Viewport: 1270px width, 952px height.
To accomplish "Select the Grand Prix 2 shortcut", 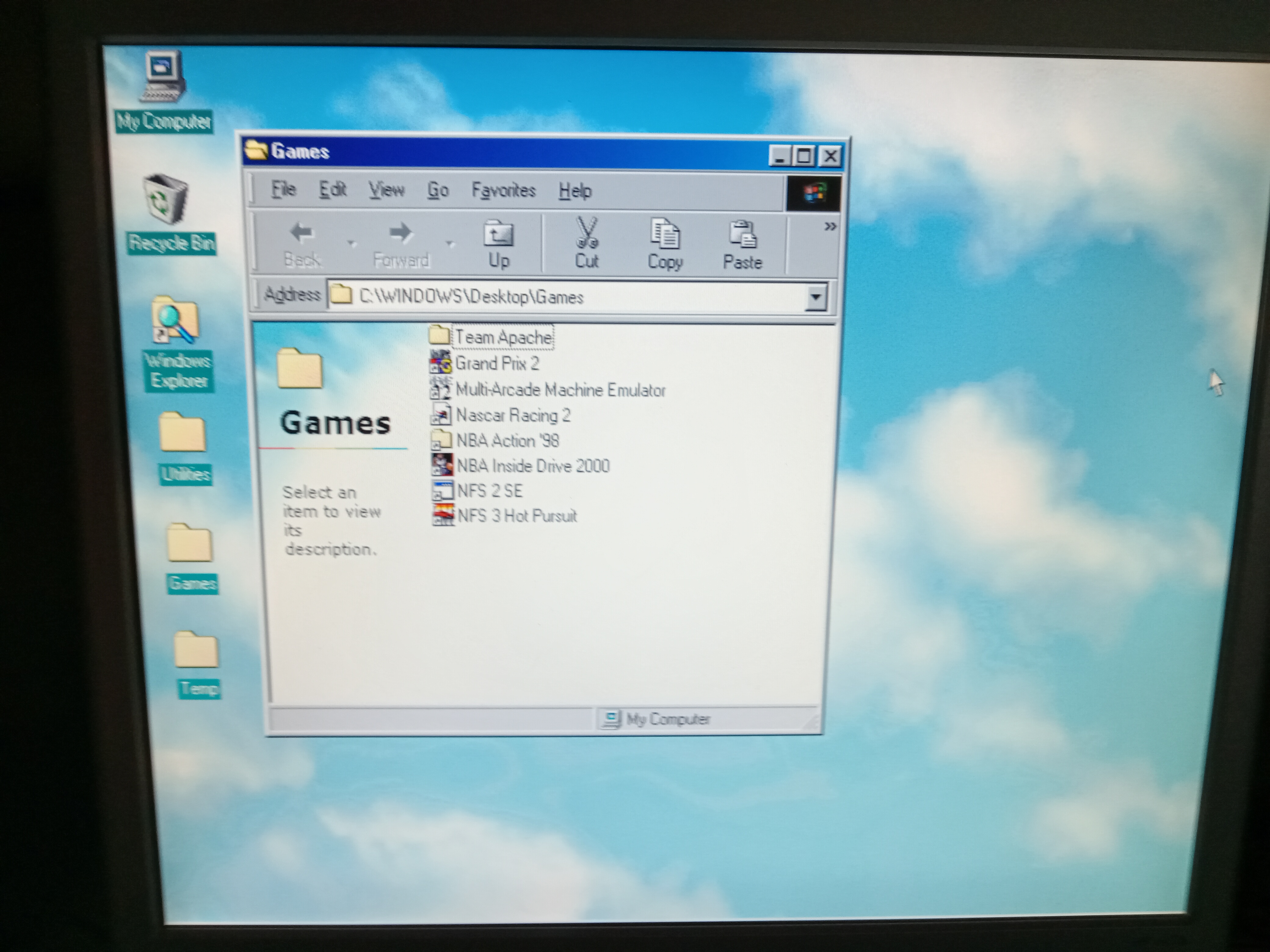I will 497,364.
